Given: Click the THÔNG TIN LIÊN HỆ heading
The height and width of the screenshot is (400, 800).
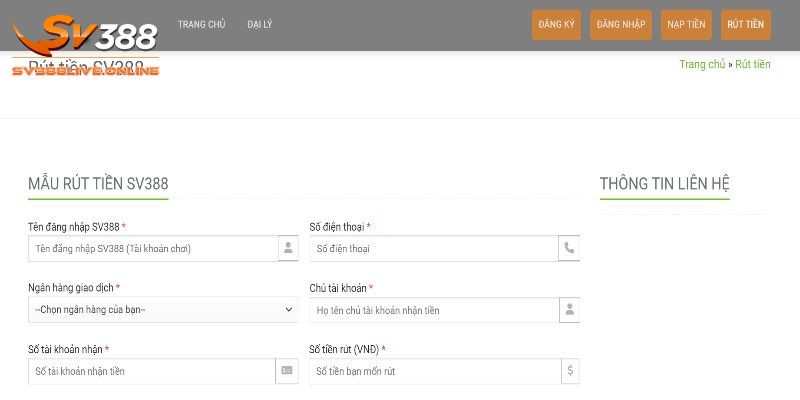Looking at the screenshot, I should 665,184.
